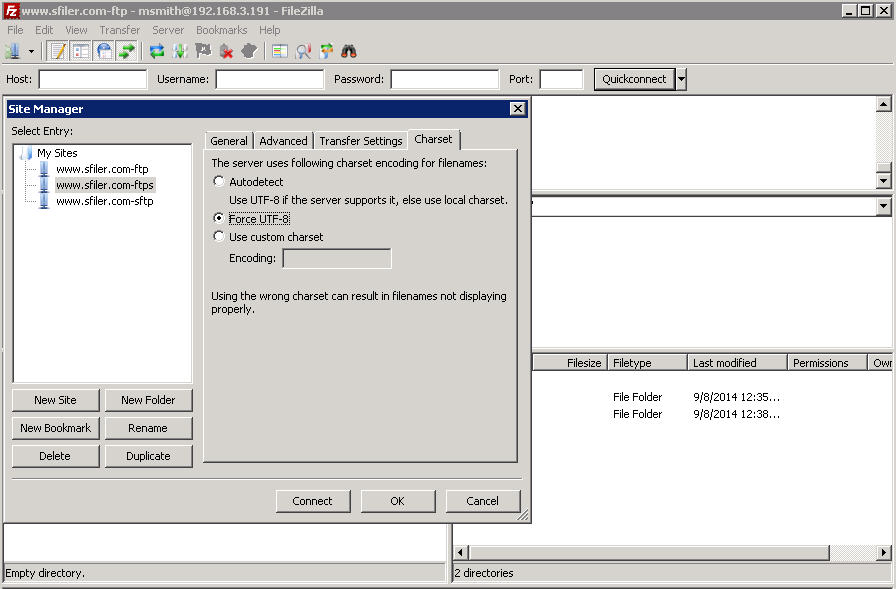Expand the remote site path dropdown
This screenshot has height=589, width=896.
(883, 206)
